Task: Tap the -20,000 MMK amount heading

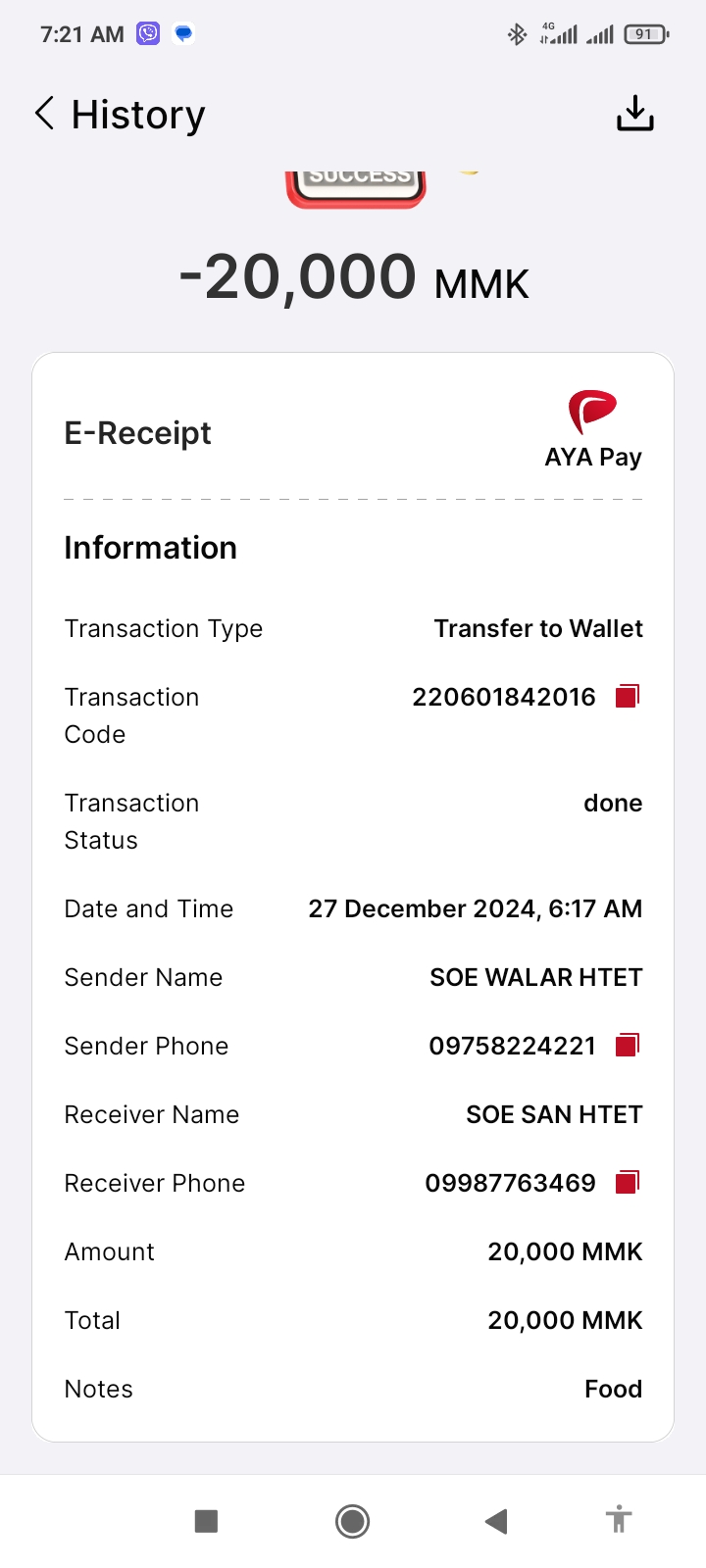Action: pyautogui.click(x=354, y=278)
